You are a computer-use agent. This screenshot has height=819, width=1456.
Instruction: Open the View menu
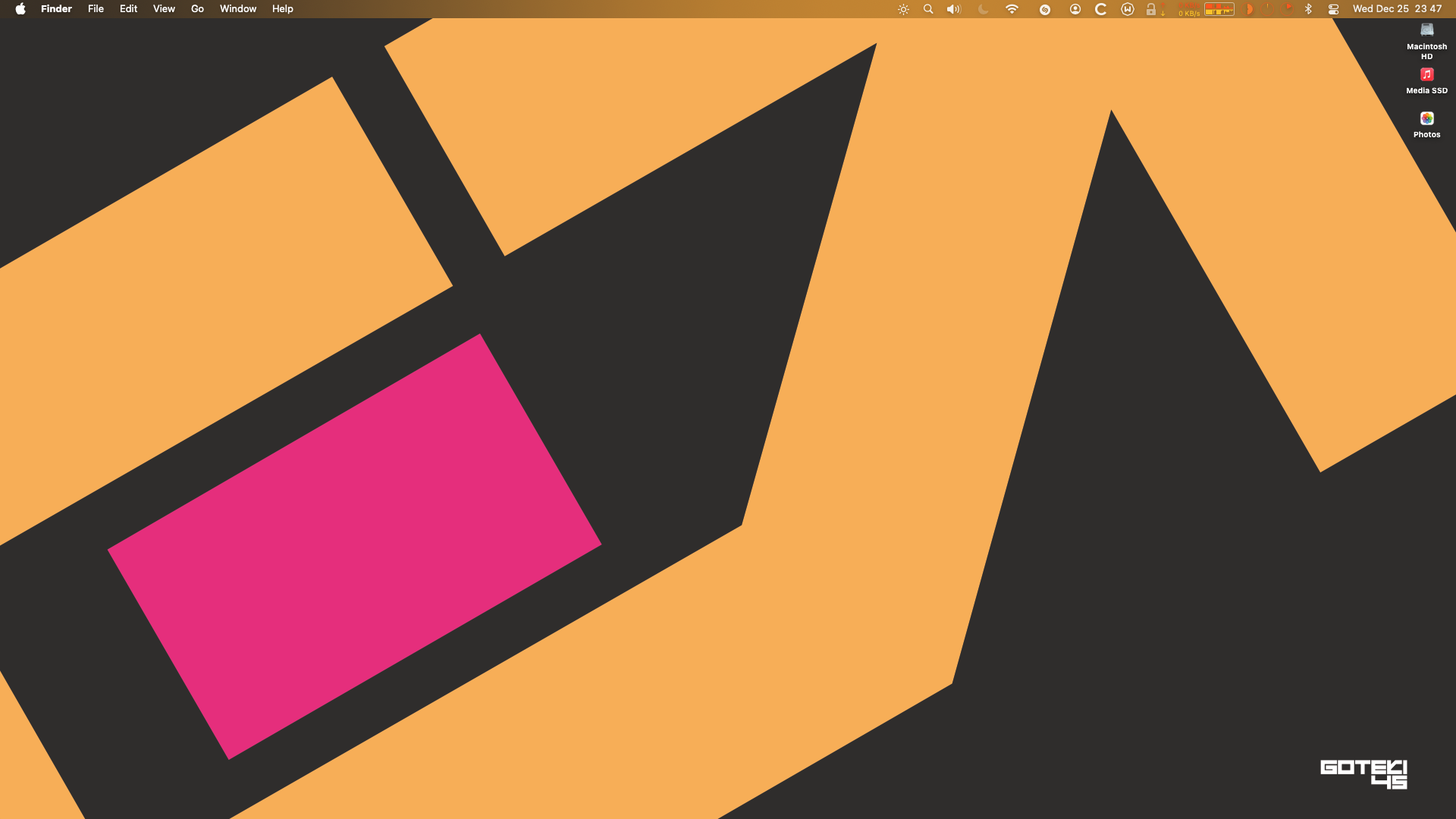click(164, 9)
